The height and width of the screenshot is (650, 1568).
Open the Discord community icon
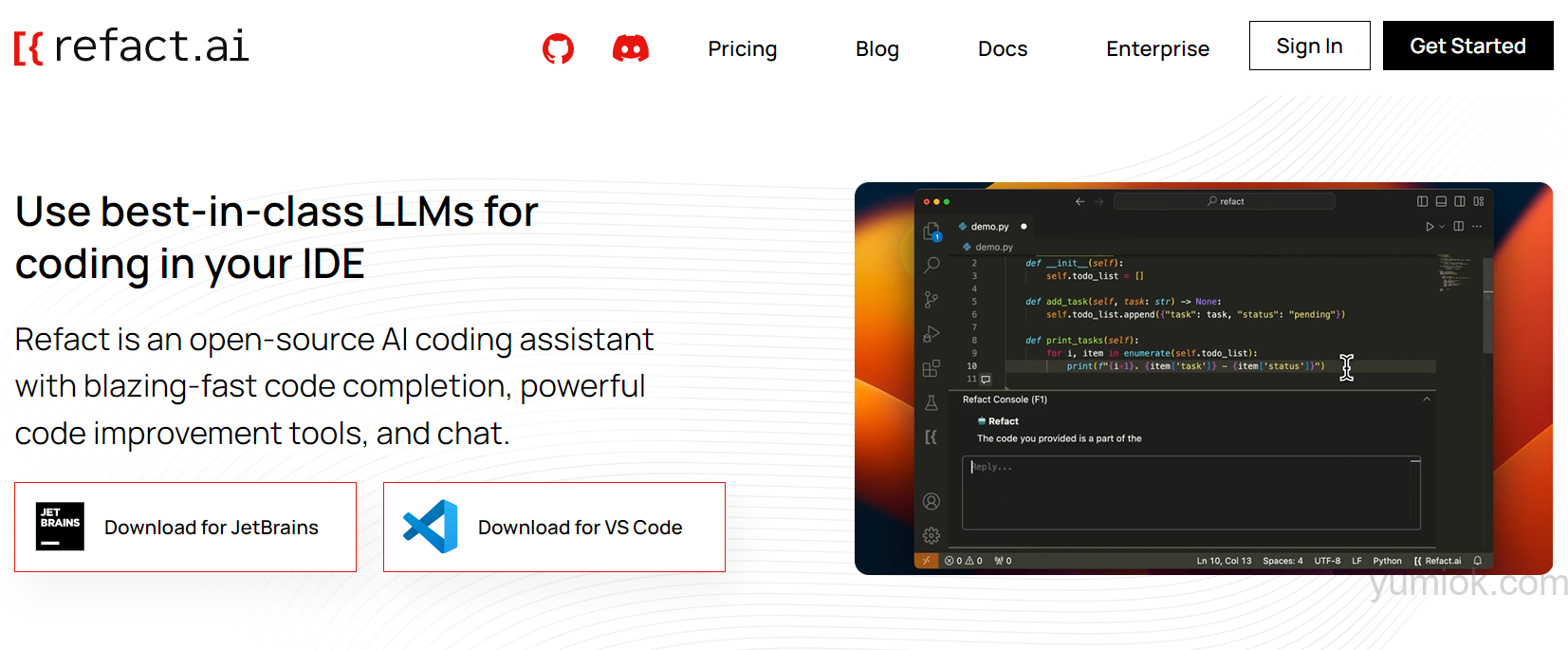pos(631,48)
